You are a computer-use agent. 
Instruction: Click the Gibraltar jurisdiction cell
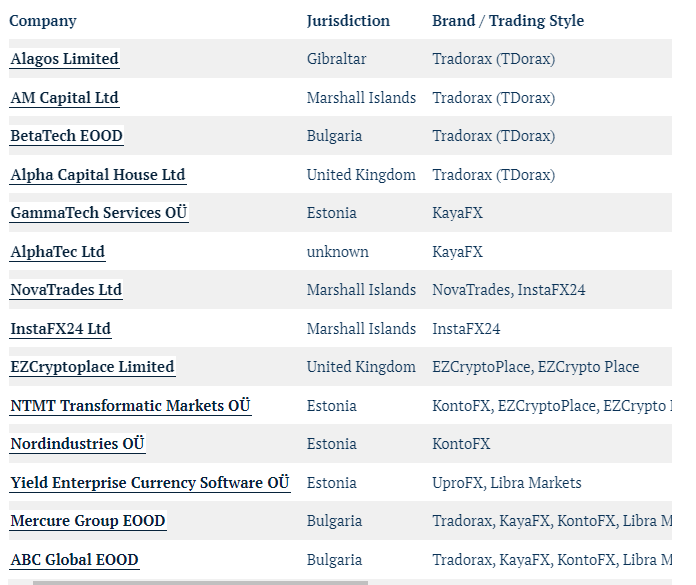[336, 59]
